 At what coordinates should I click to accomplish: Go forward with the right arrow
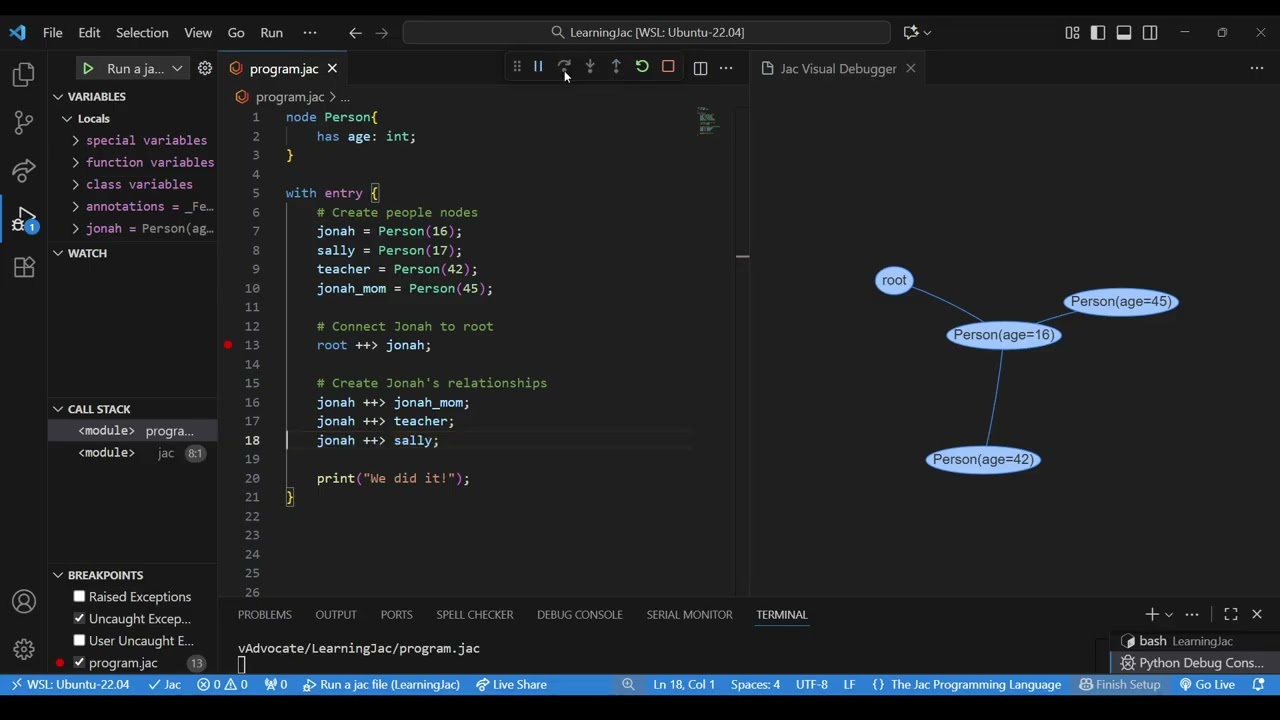point(381,33)
